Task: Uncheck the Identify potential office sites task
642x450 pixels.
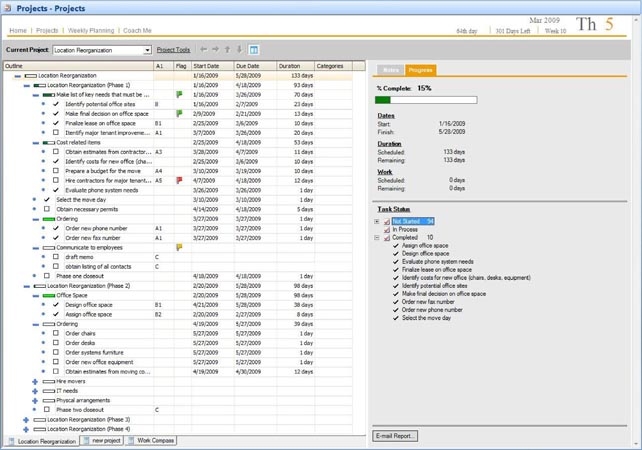Action: point(56,104)
